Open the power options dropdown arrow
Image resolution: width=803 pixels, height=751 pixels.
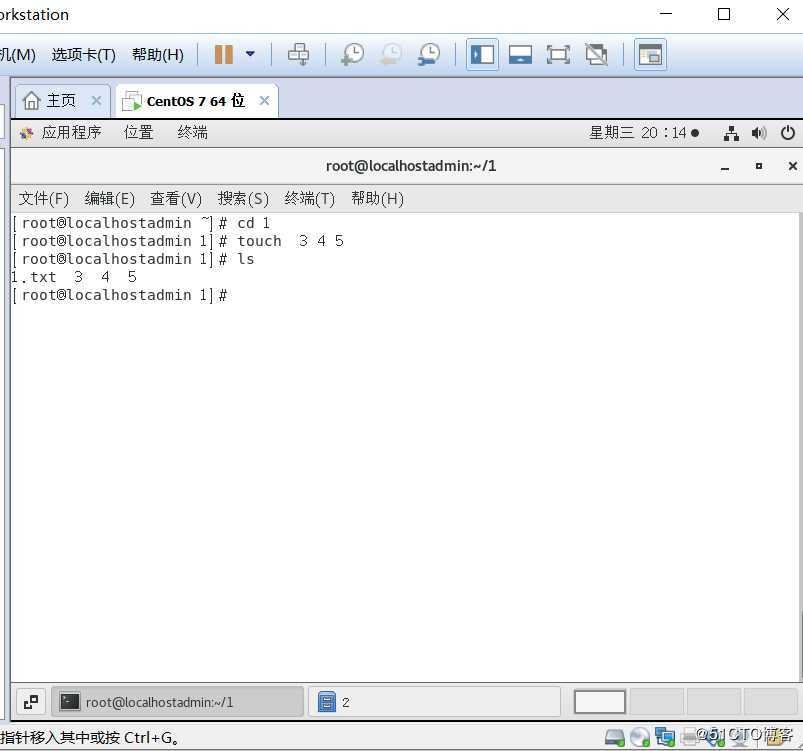click(250, 54)
